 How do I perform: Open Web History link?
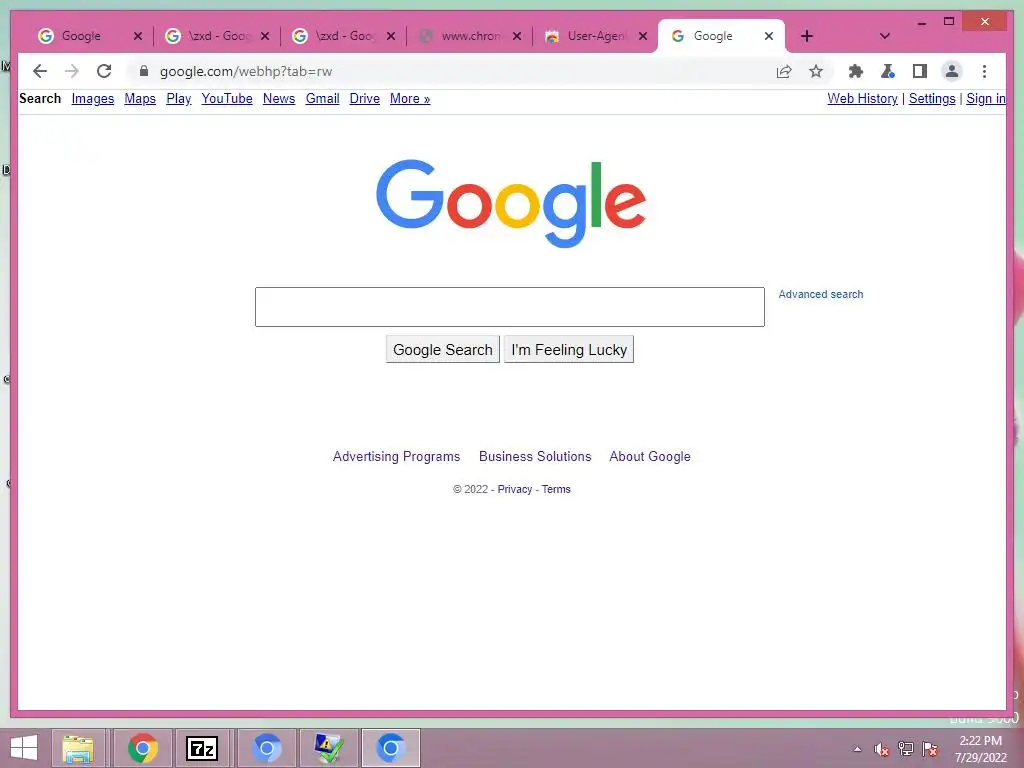(862, 99)
